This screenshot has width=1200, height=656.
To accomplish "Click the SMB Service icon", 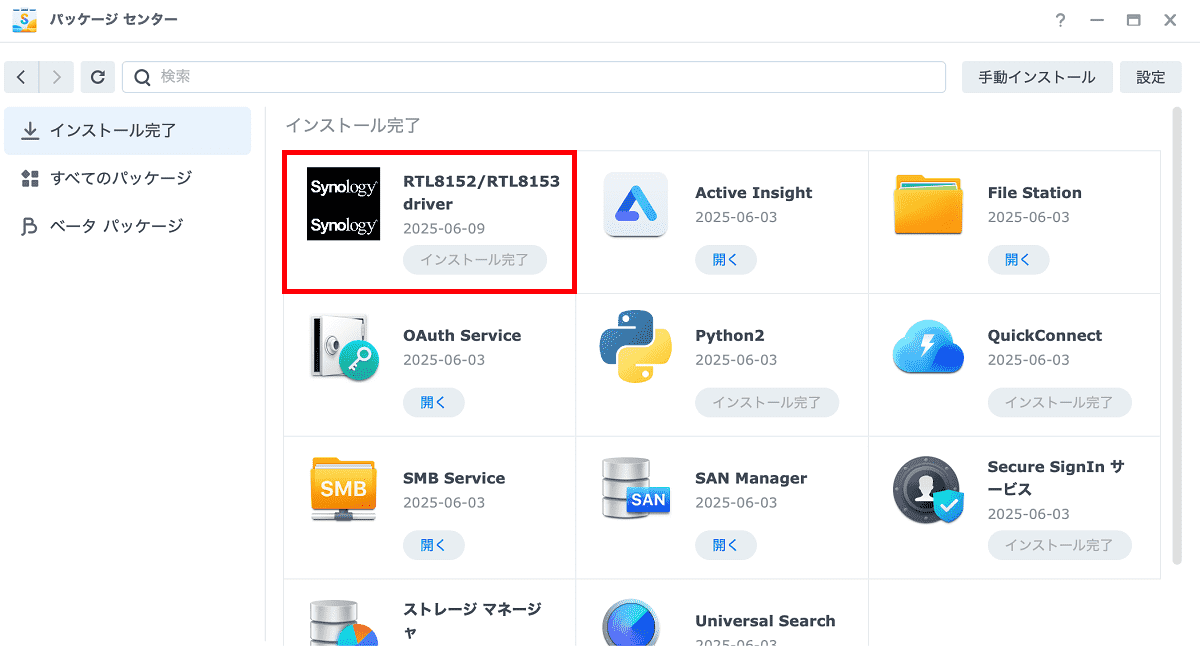I will 343,489.
